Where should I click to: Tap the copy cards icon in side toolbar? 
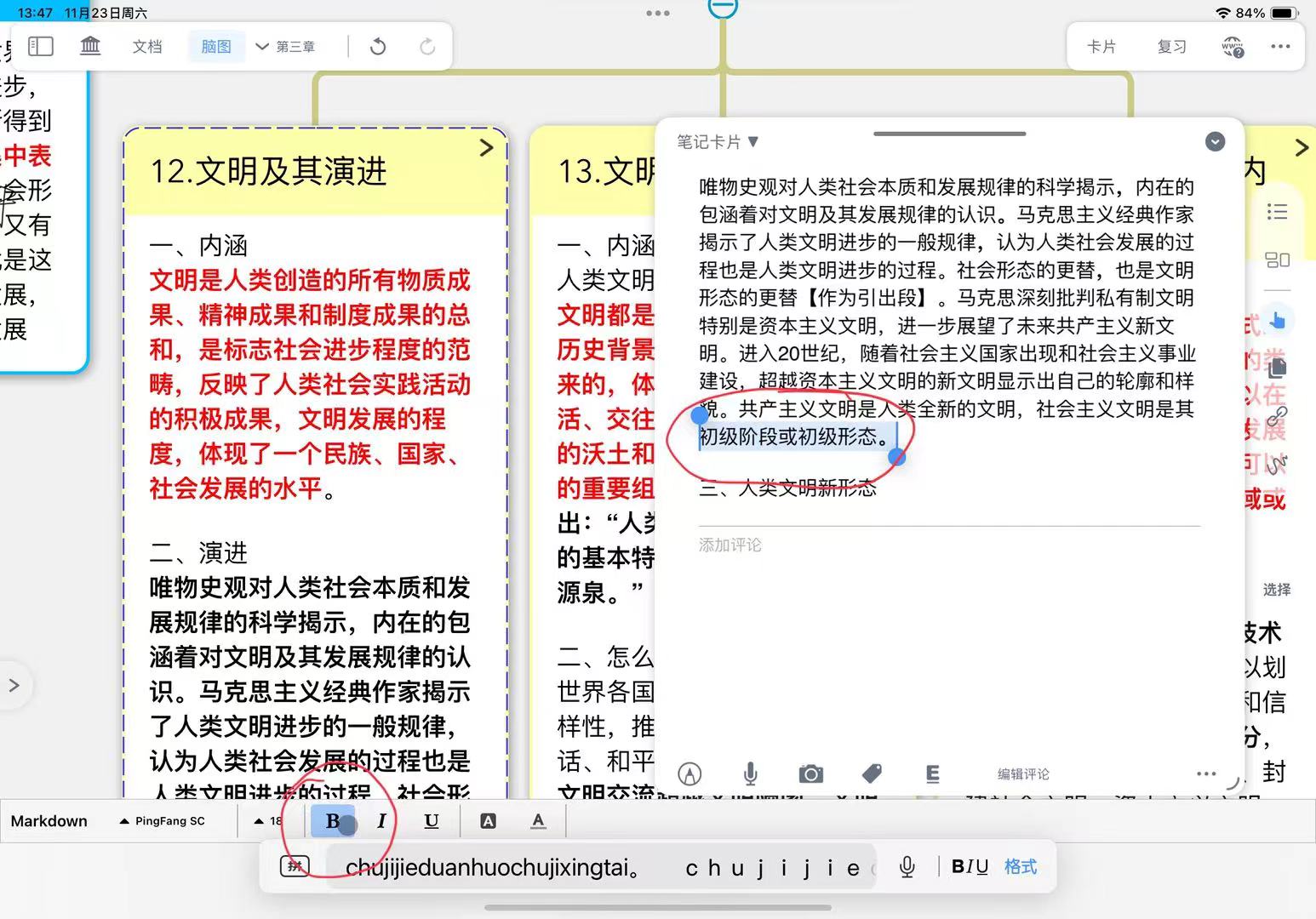1277,368
